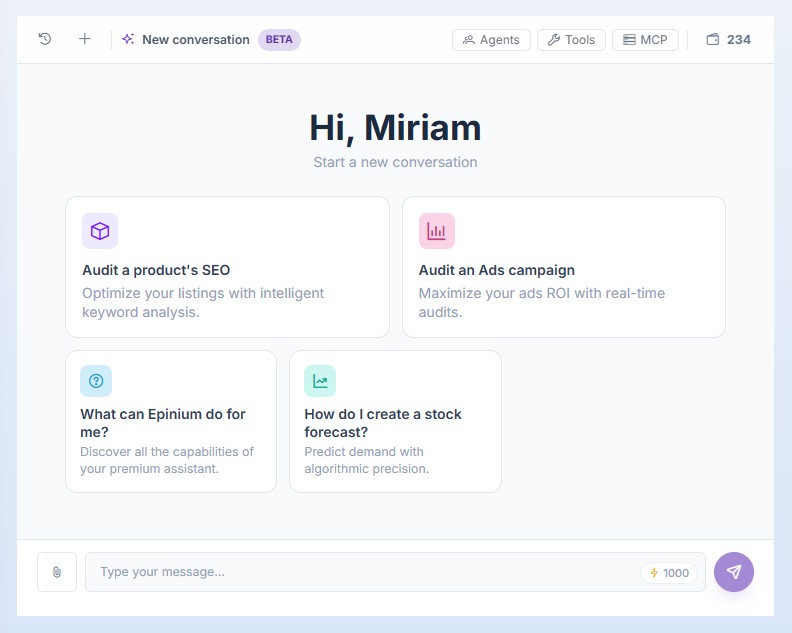Click the blue question mark icon

[96, 381]
